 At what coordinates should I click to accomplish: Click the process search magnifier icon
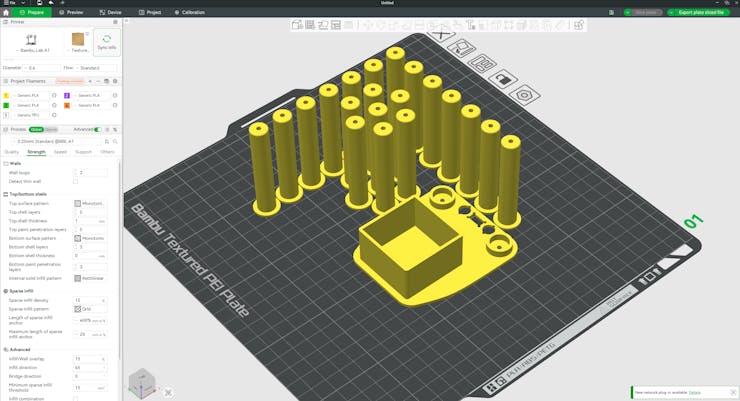pos(115,141)
